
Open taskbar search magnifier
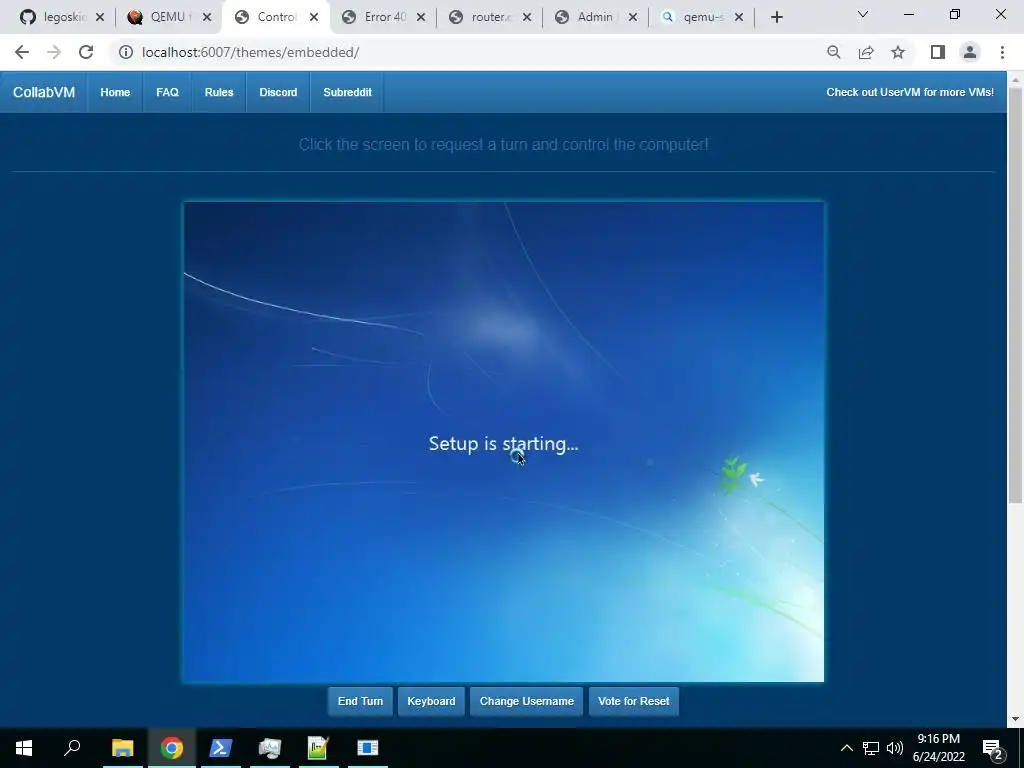point(72,748)
